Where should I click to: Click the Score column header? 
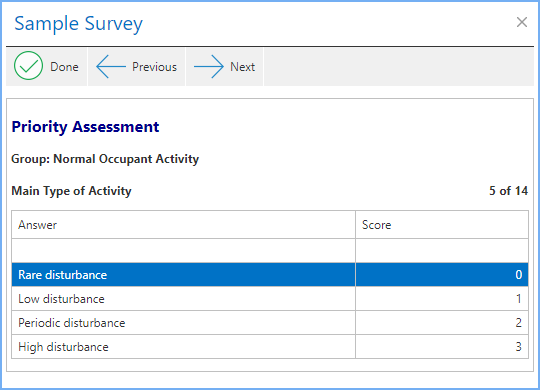click(x=442, y=225)
